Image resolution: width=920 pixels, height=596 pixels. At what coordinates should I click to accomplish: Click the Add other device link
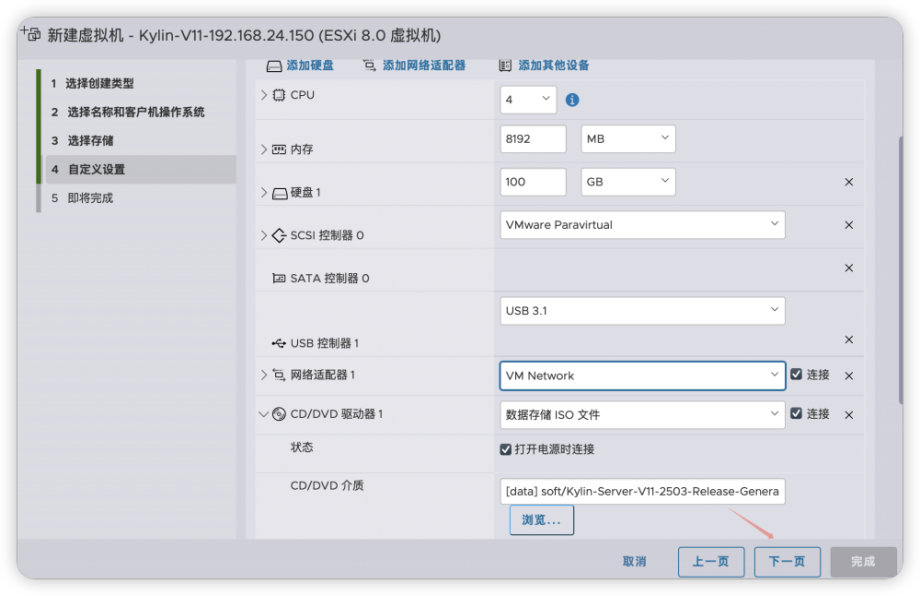point(554,65)
